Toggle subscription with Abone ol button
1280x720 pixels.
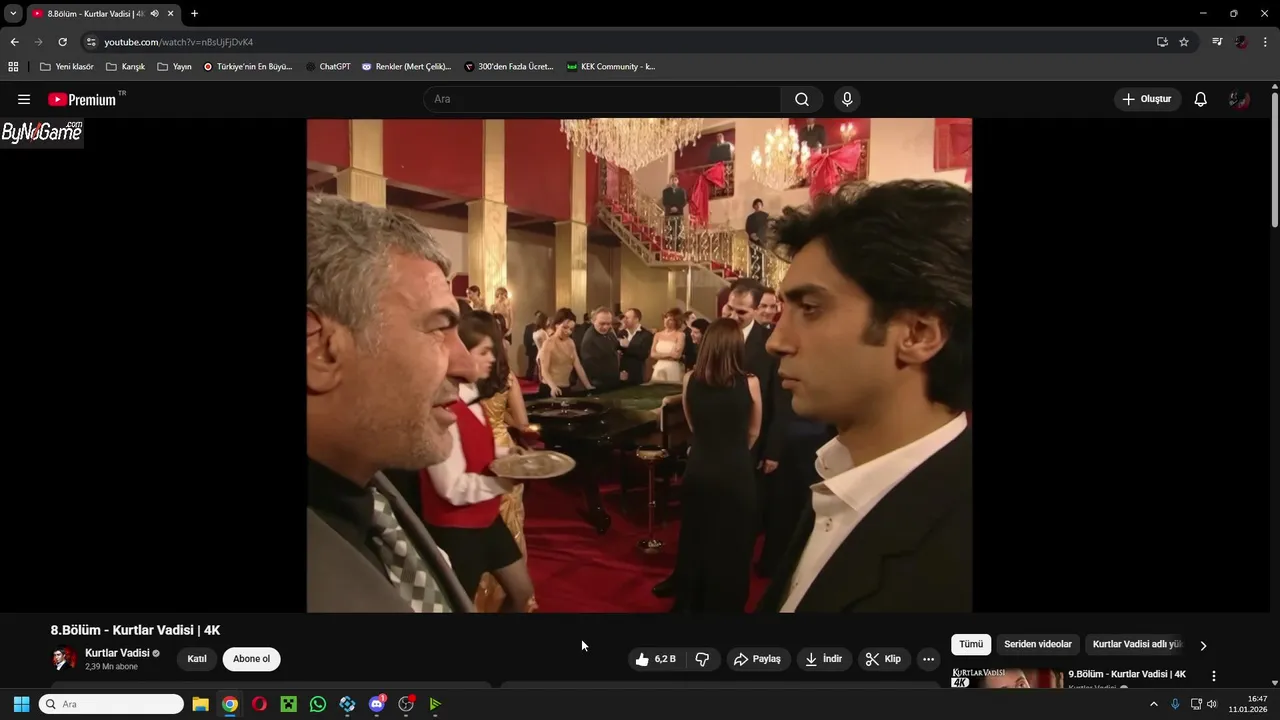click(251, 659)
